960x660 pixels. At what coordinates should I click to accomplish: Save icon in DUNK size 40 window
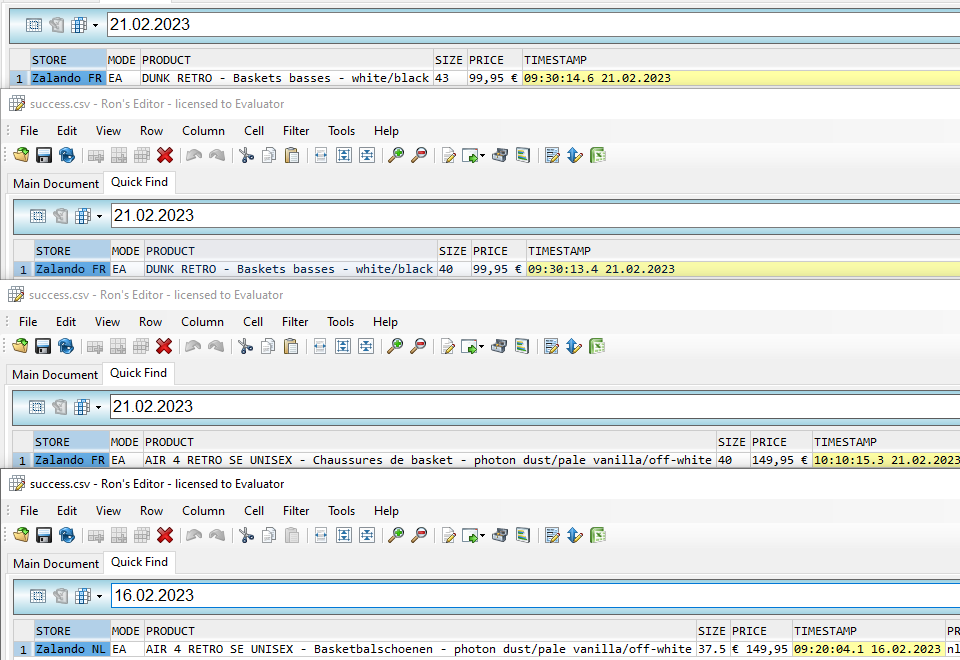click(43, 156)
